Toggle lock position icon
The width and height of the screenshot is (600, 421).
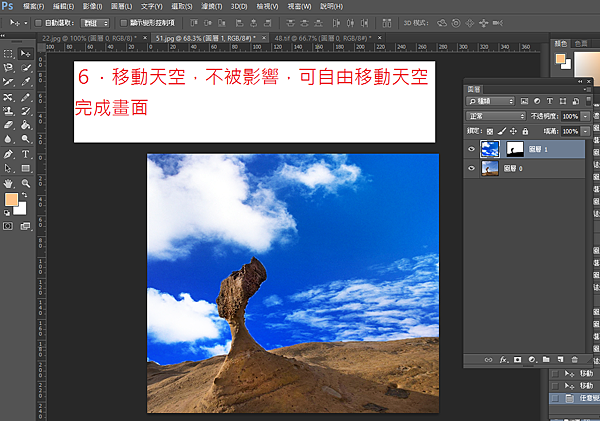(x=514, y=131)
